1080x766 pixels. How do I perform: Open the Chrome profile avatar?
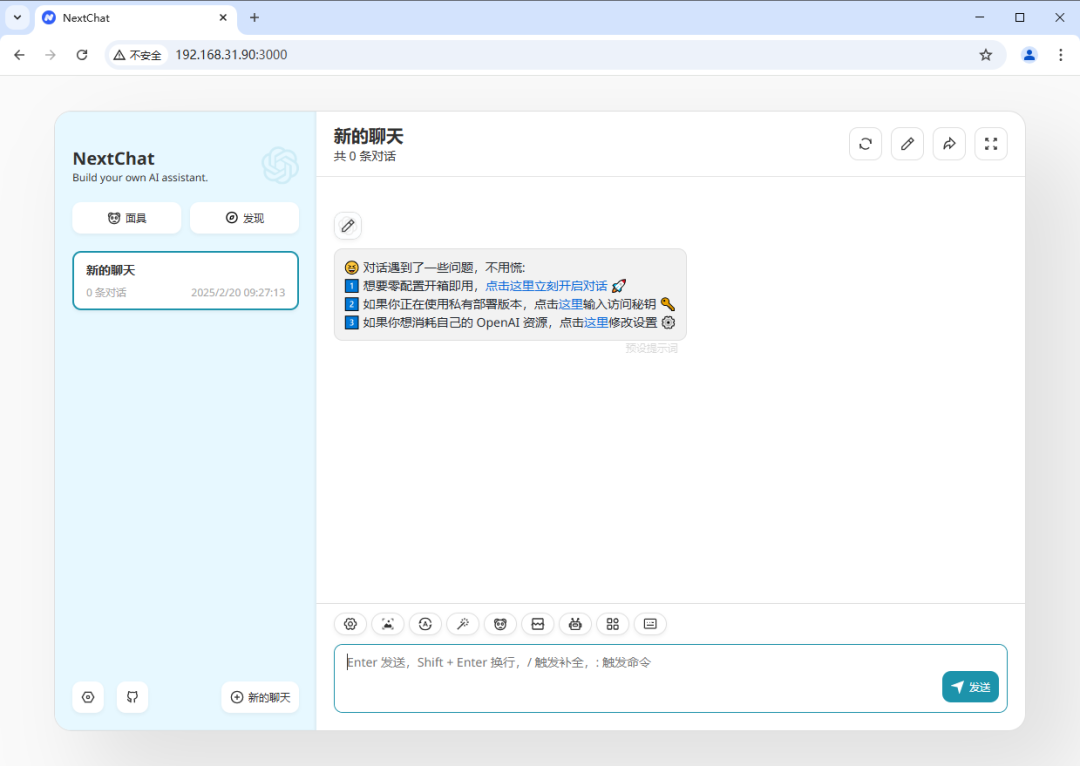click(x=1029, y=55)
